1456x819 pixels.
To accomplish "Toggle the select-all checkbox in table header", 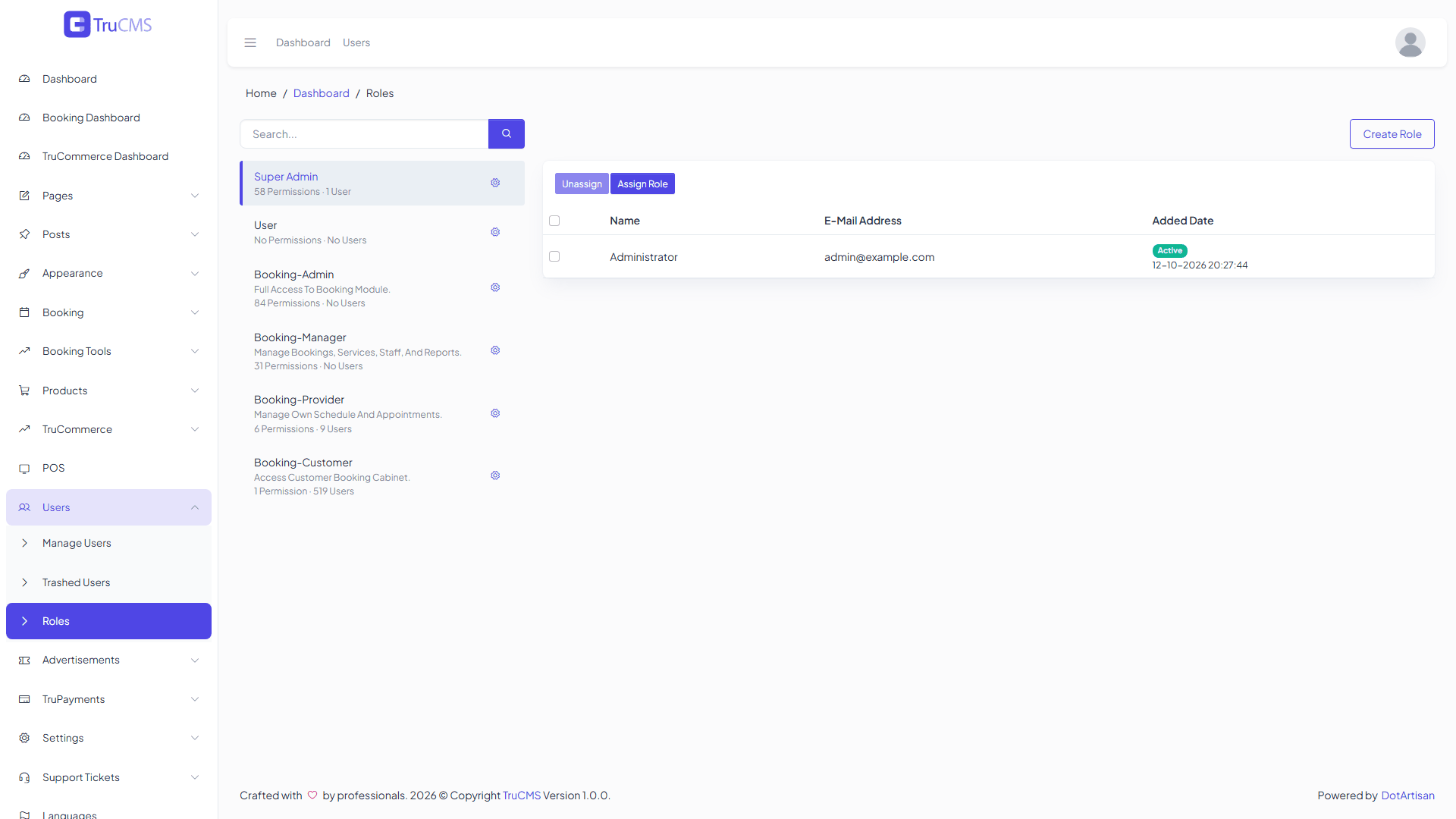I will 554,221.
